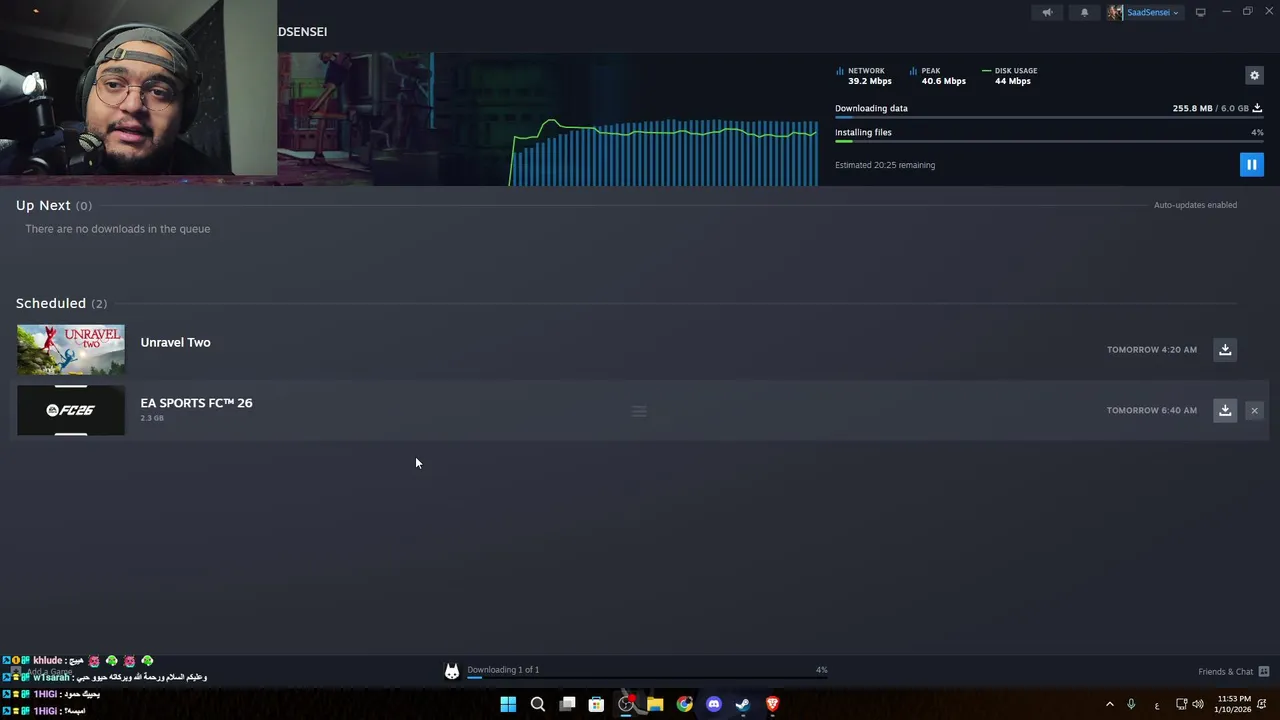
Task: Open the Windows Start menu
Action: point(508,704)
